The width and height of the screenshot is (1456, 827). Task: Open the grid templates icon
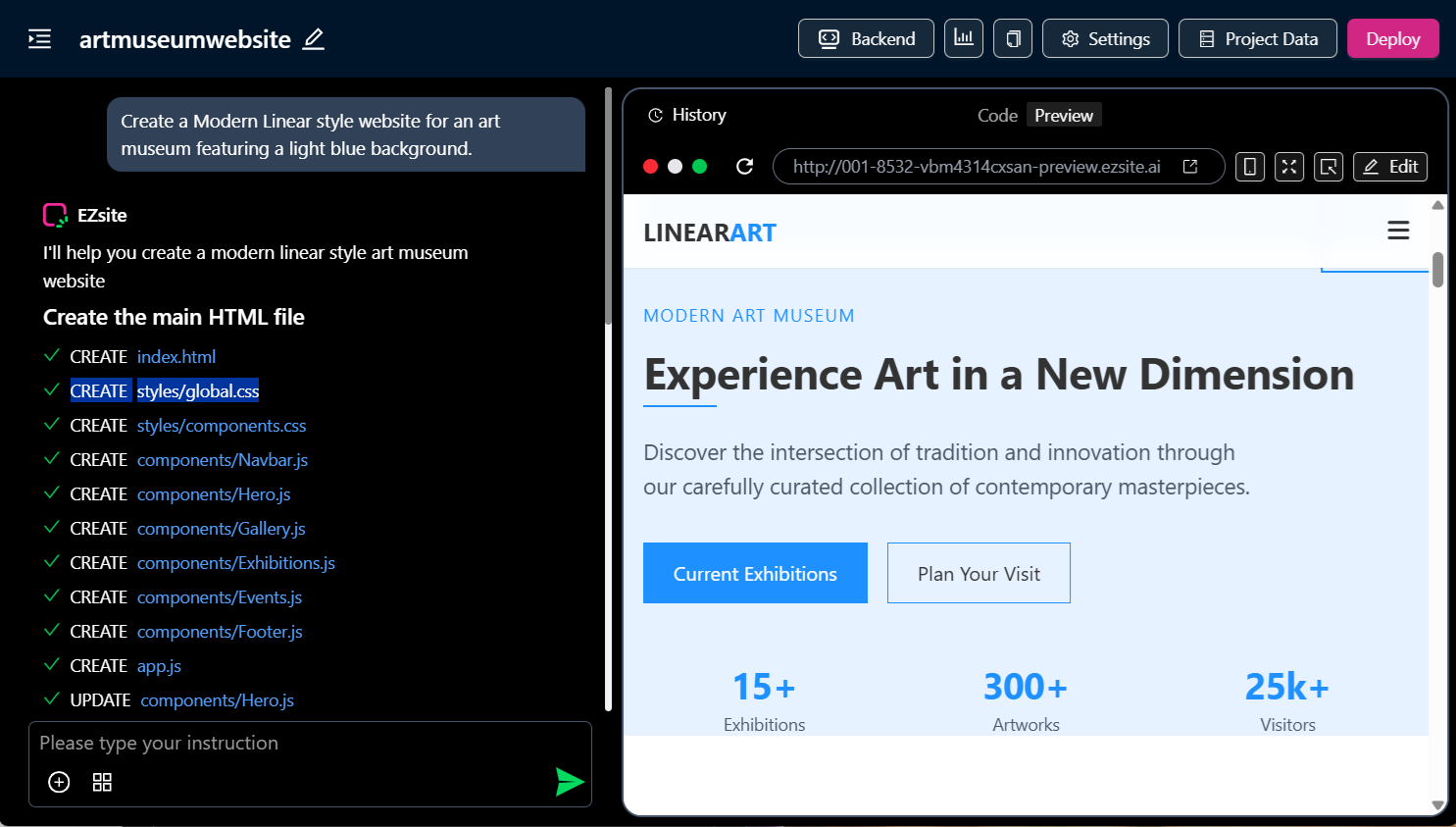102,782
